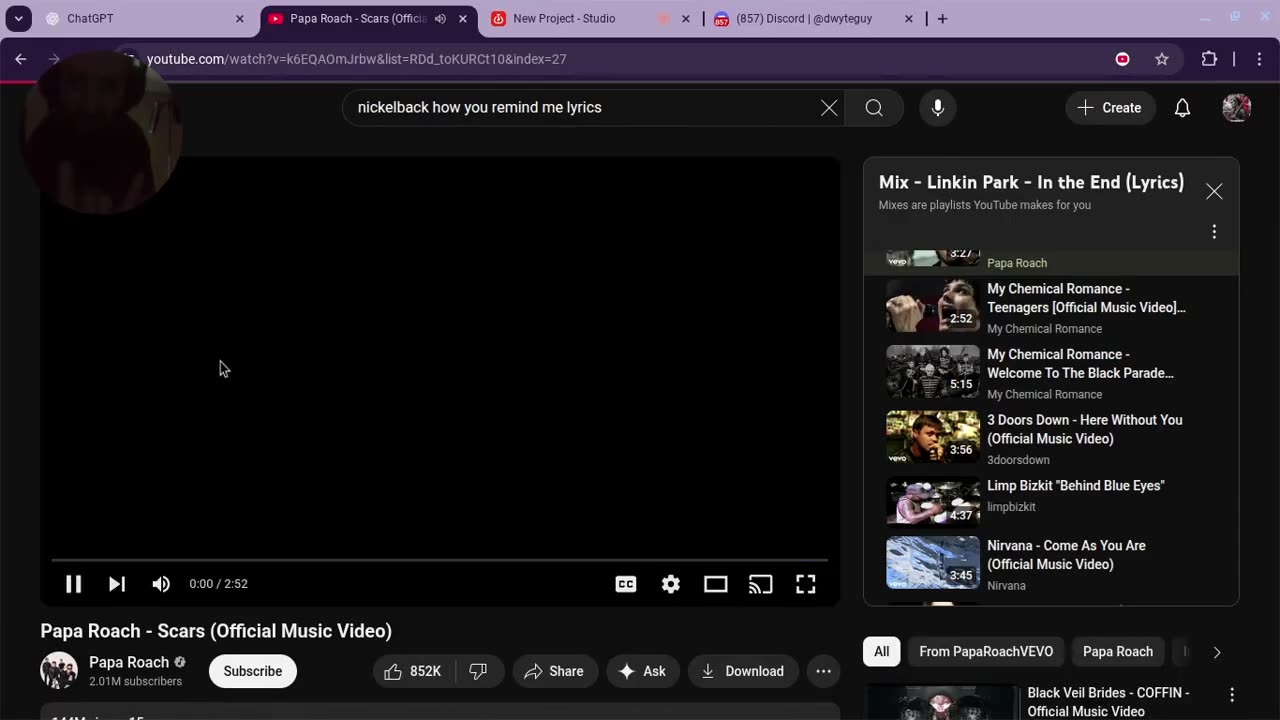Close the Papa Roach browser tab

tap(463, 19)
